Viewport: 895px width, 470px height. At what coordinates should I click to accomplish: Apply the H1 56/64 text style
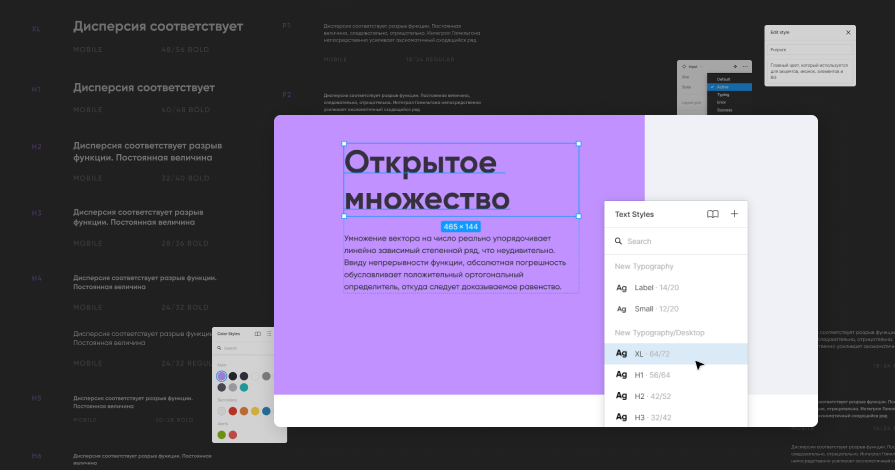click(x=676, y=375)
